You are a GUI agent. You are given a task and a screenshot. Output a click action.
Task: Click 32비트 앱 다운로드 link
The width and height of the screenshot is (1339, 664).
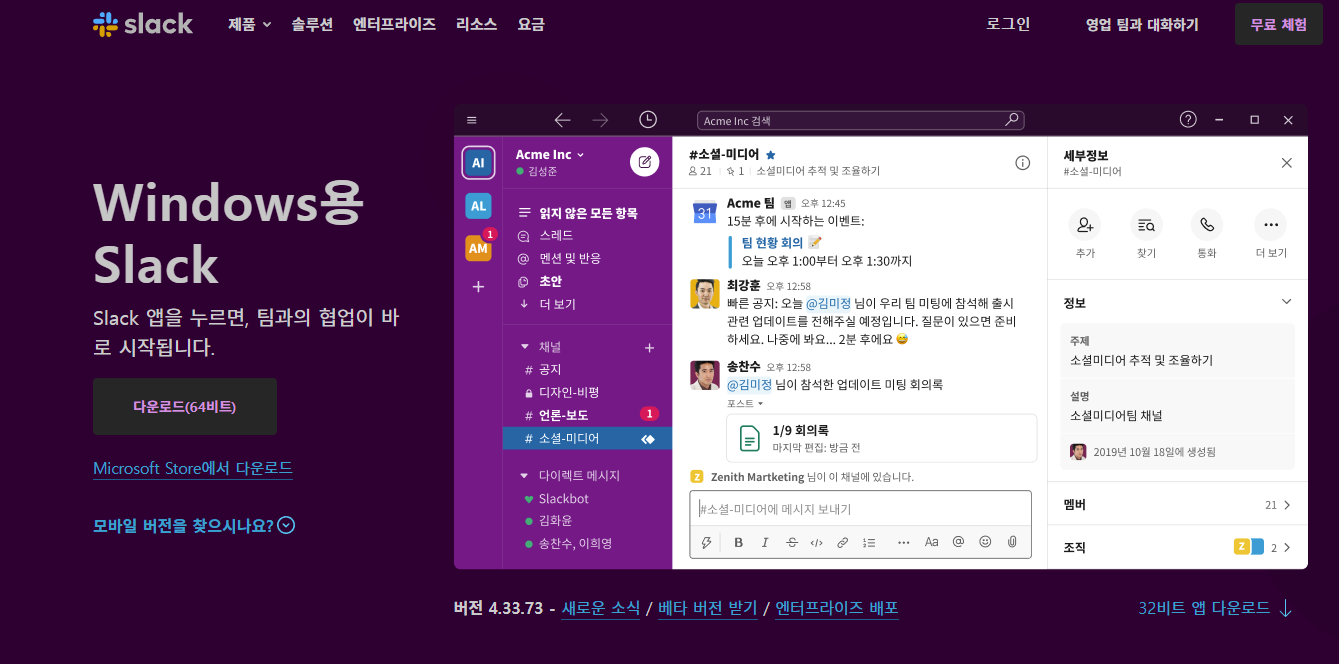(x=1215, y=608)
